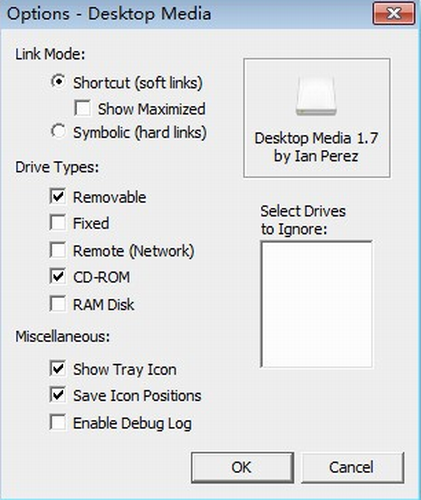Click the Symbolic (hard links) label

point(140,133)
